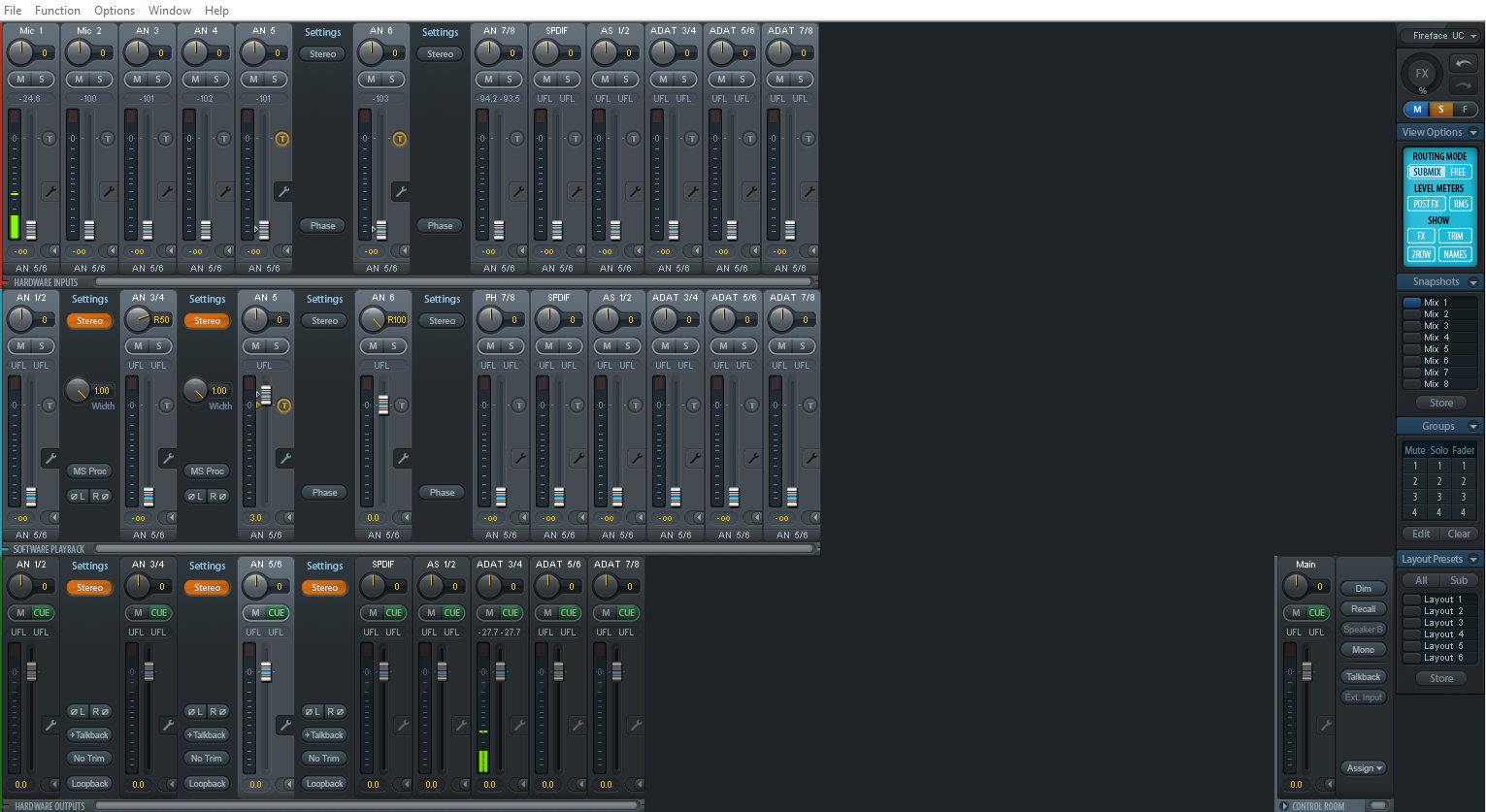Viewport: 1486px width, 812px height.
Task: Open wrench settings on Mic 1 channel
Action: point(50,191)
